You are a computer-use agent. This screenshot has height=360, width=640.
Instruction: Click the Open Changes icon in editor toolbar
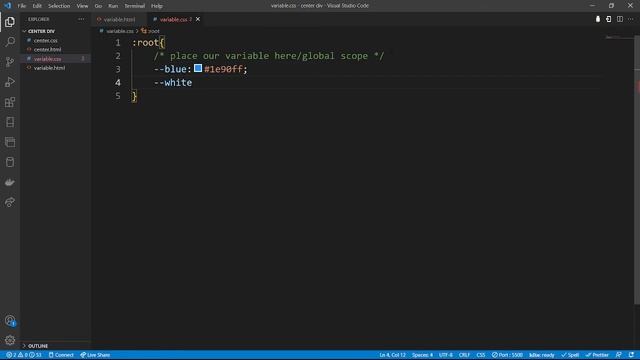pyautogui.click(x=609, y=19)
